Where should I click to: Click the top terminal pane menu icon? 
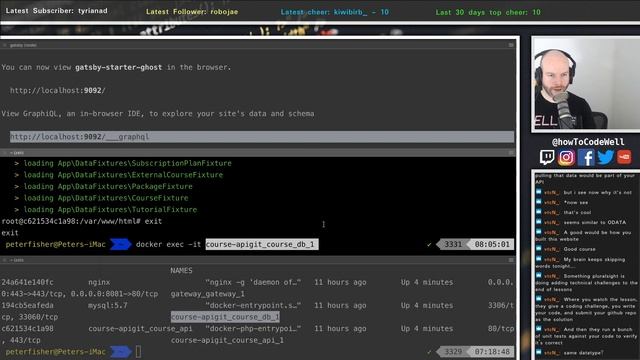coord(511,45)
